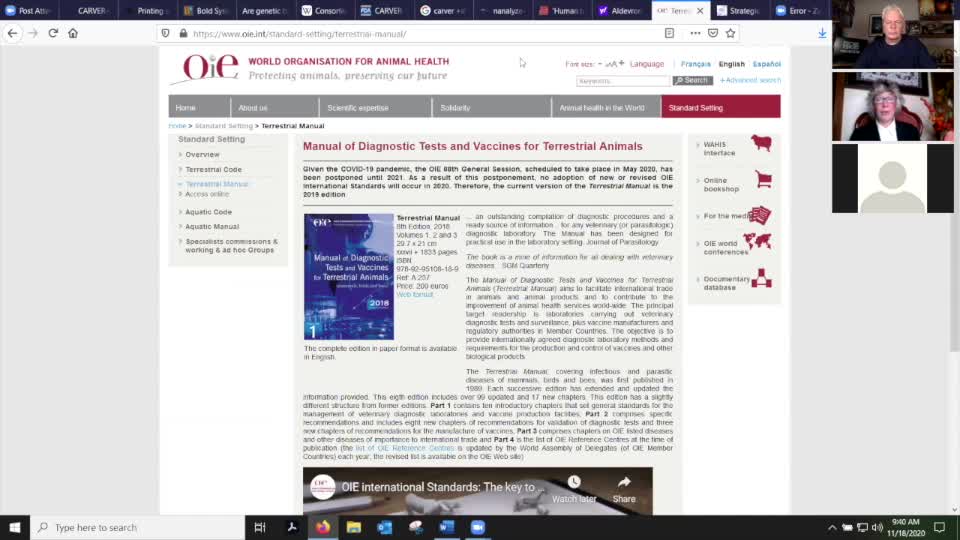Open the browser home page icon
960x540 pixels.
[73, 34]
